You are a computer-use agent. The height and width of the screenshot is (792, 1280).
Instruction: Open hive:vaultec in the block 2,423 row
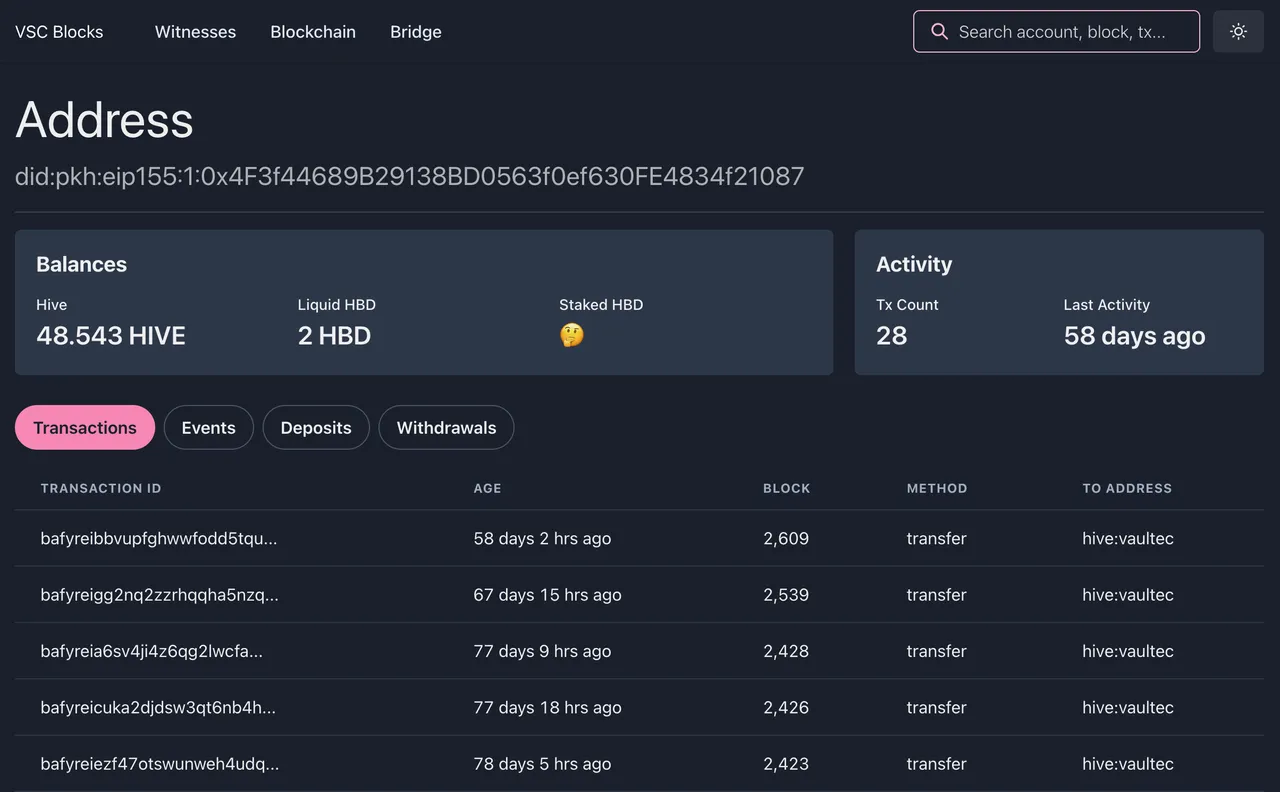click(x=1128, y=764)
